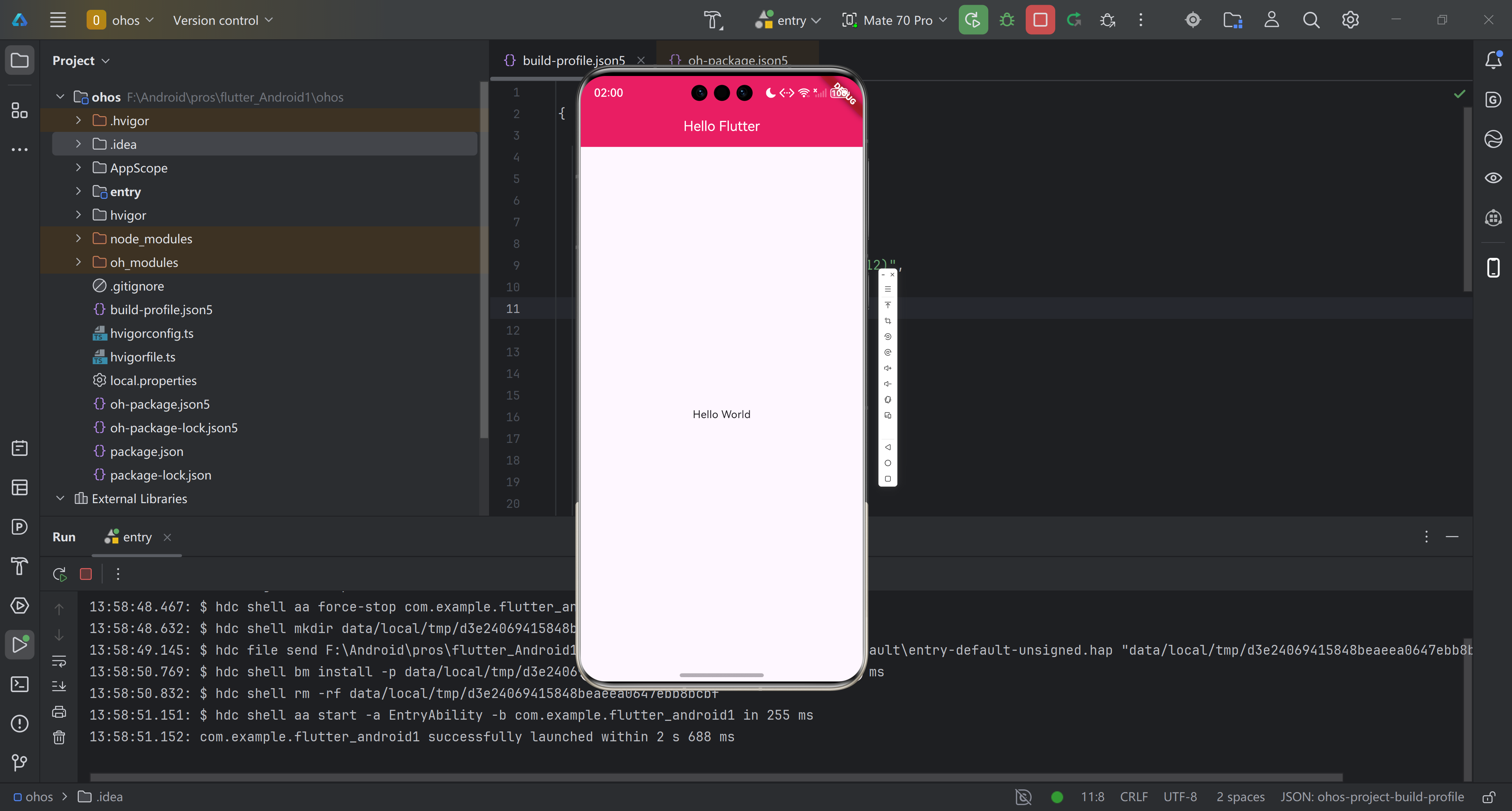
Task: Open the Settings gear icon in top toolbar
Action: (x=1350, y=20)
